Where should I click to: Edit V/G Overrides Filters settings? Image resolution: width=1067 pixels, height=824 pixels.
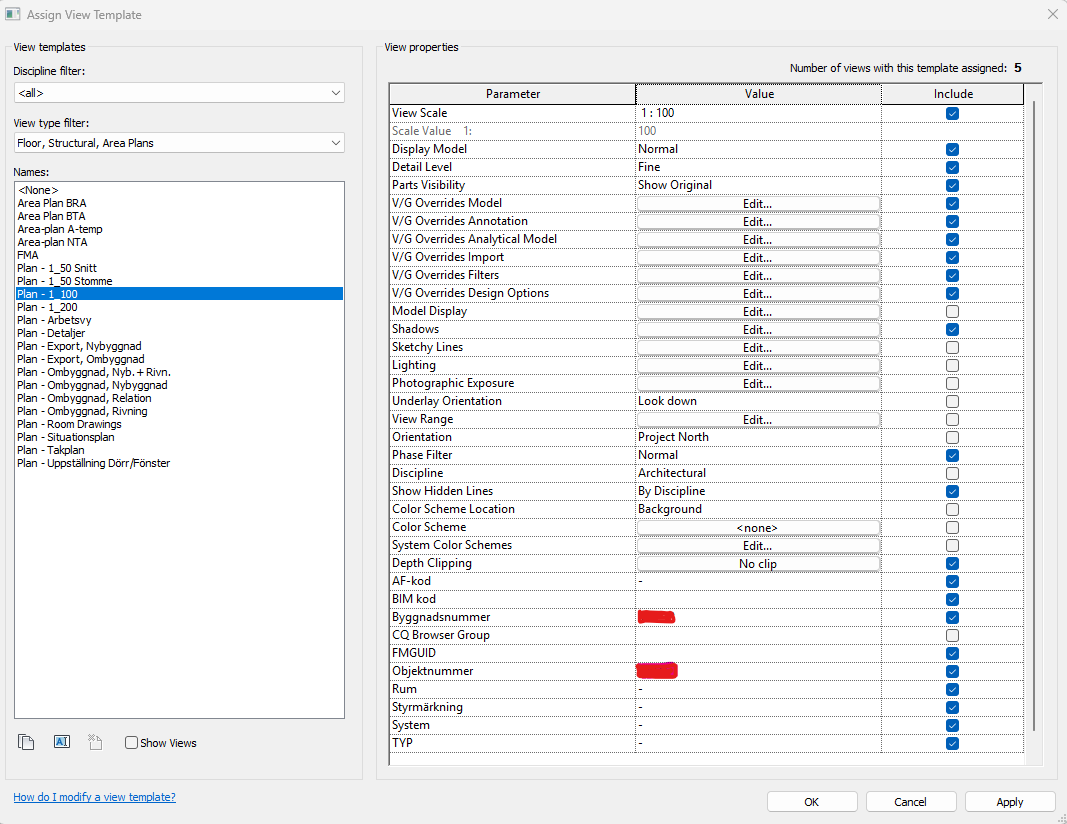tap(757, 275)
